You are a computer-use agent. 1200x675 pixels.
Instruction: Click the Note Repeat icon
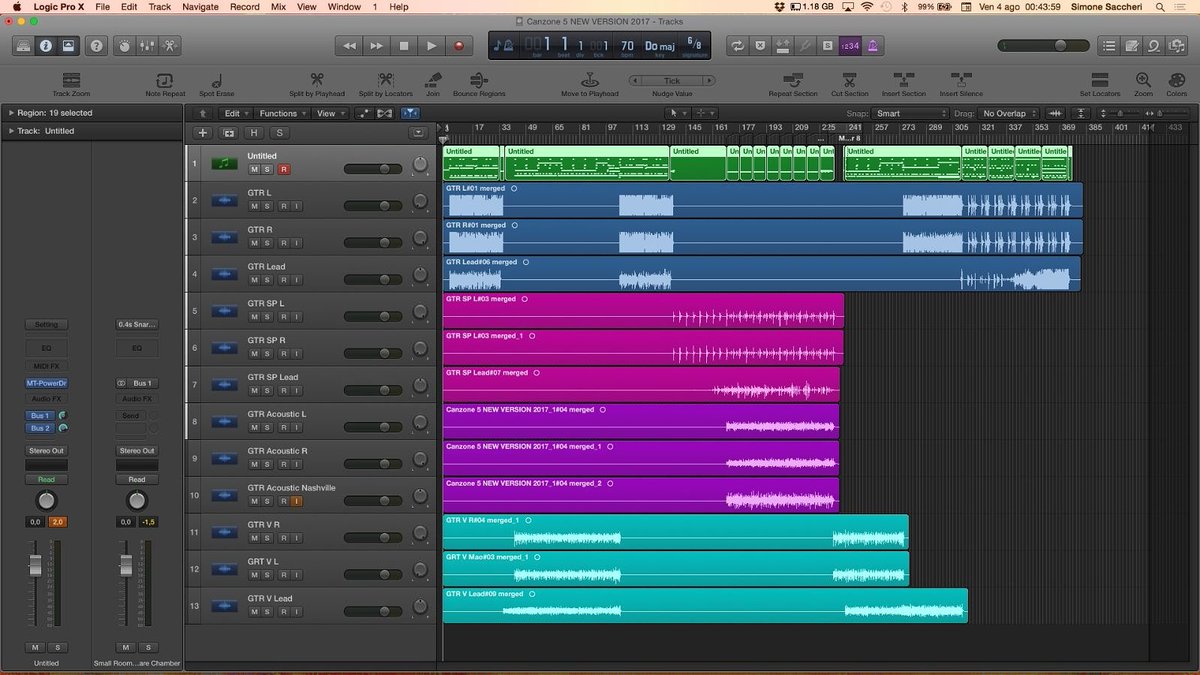click(x=164, y=80)
